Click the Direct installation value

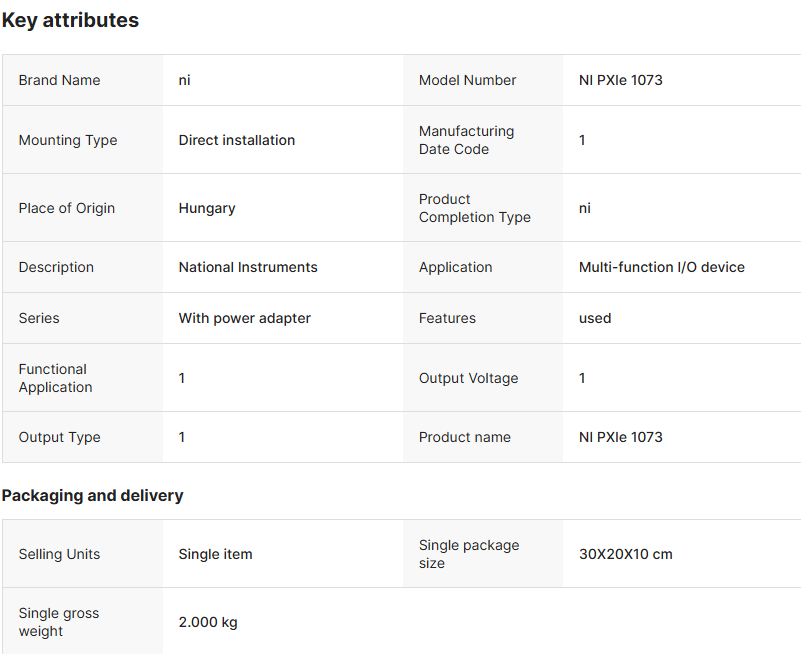(x=236, y=140)
